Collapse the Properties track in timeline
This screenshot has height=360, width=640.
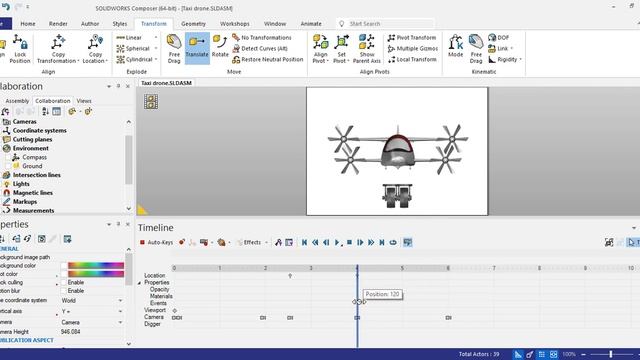coord(140,282)
